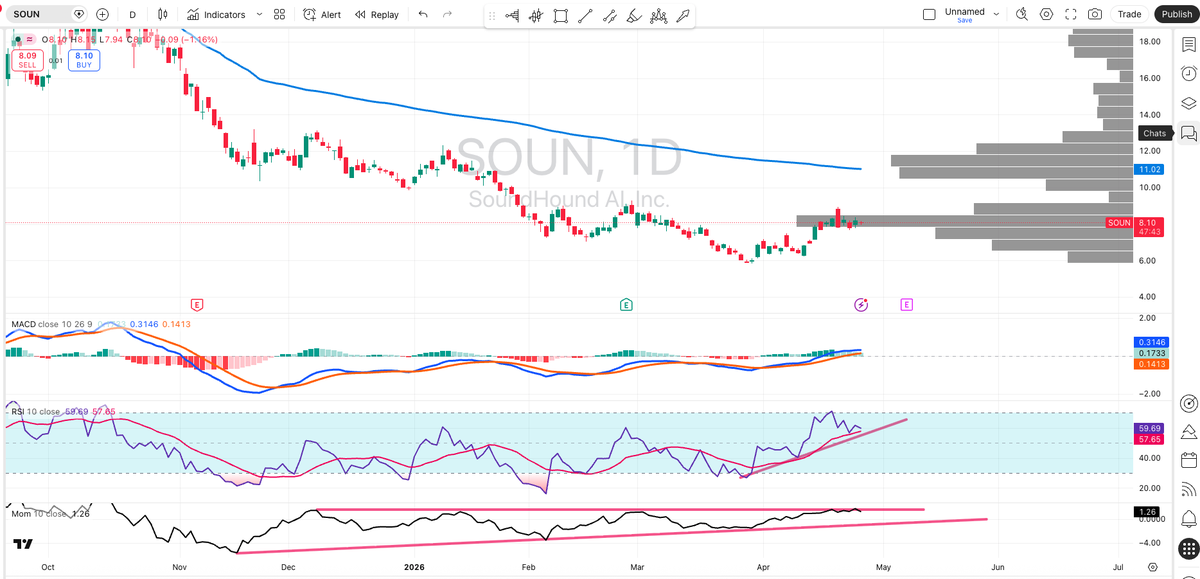The image size is (1200, 579).
Task: Select the MACD close 10 26 9 legend
Action: click(x=50, y=325)
